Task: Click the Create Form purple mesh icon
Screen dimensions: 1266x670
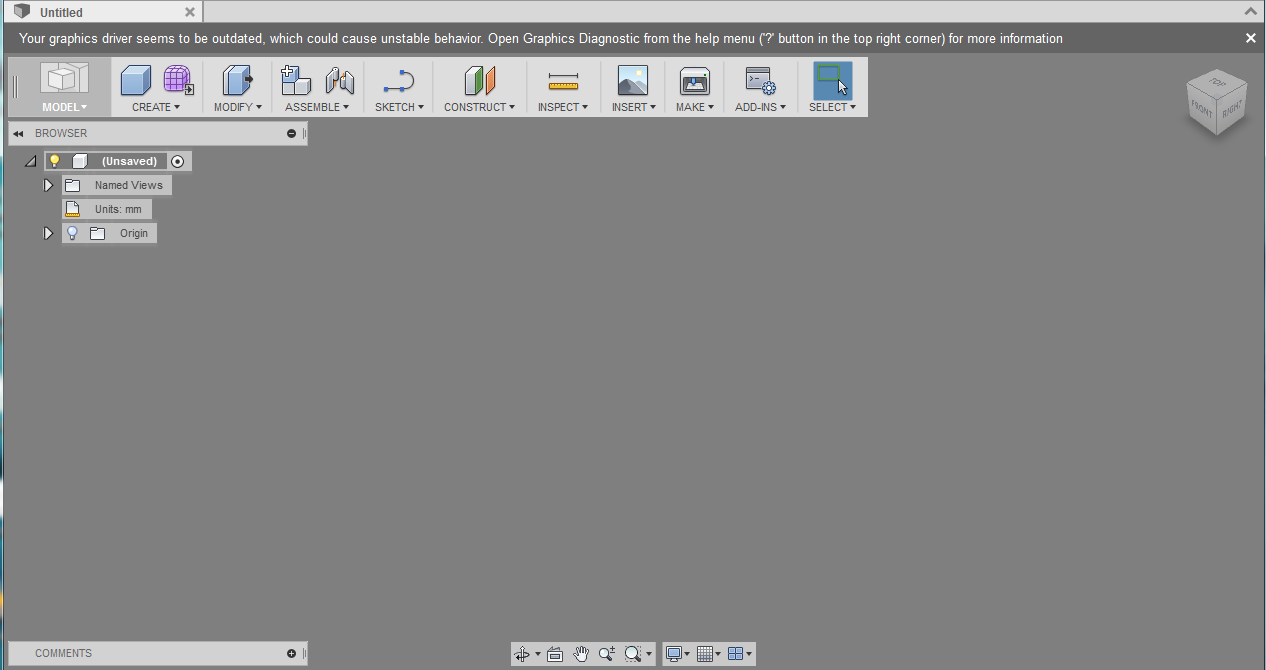Action: coord(178,80)
